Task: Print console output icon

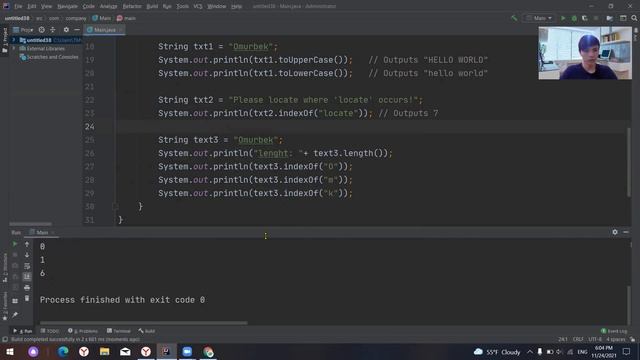Action: [x=27, y=287]
